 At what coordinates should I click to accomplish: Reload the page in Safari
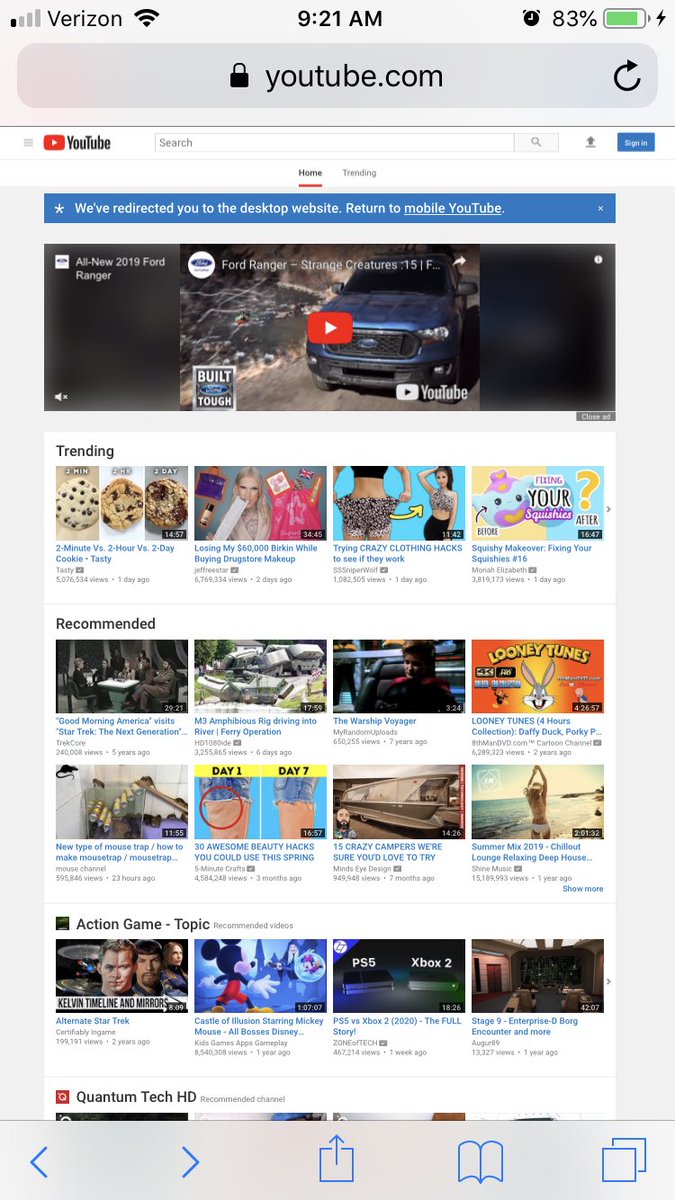click(x=627, y=76)
